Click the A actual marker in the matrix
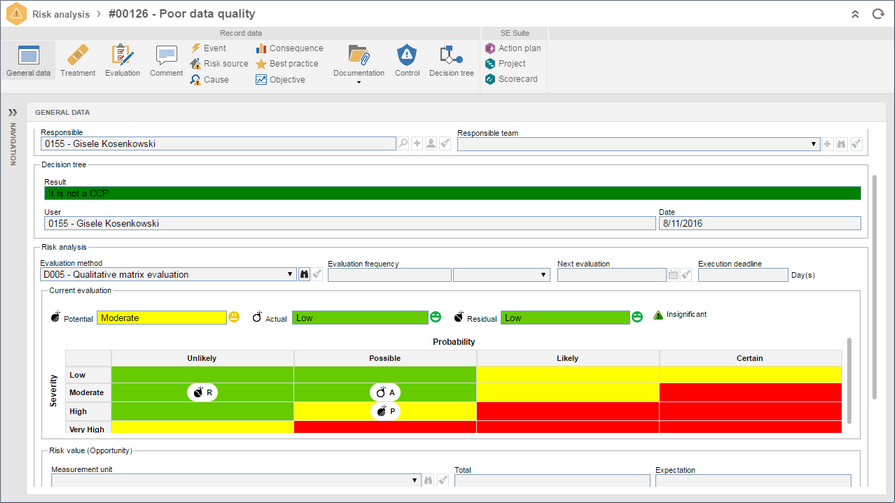The width and height of the screenshot is (895, 503). [385, 392]
